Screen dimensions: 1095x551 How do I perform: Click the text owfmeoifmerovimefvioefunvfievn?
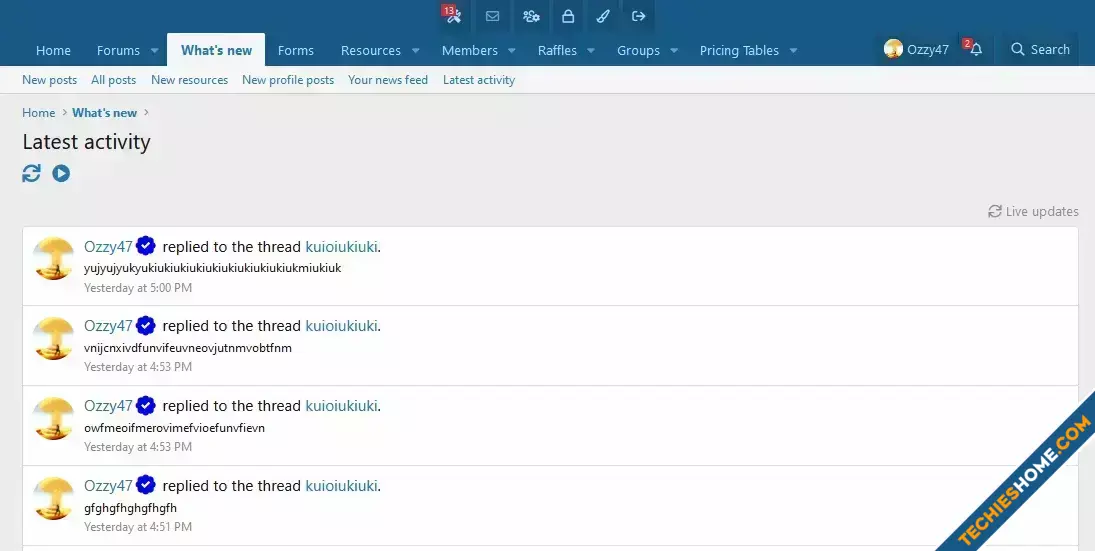coord(175,428)
